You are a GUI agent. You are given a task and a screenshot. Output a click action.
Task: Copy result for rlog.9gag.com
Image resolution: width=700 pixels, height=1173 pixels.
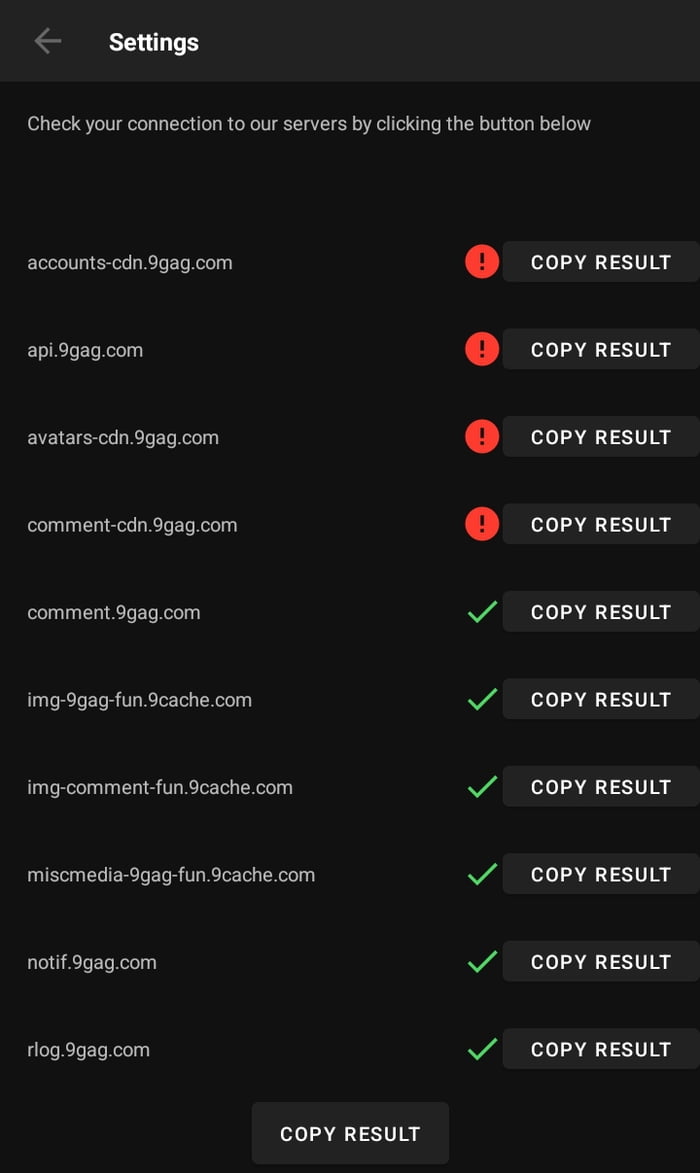coord(600,1048)
